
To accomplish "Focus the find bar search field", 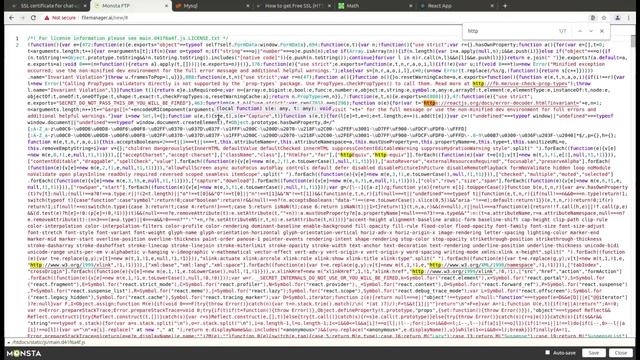I will [510, 31].
